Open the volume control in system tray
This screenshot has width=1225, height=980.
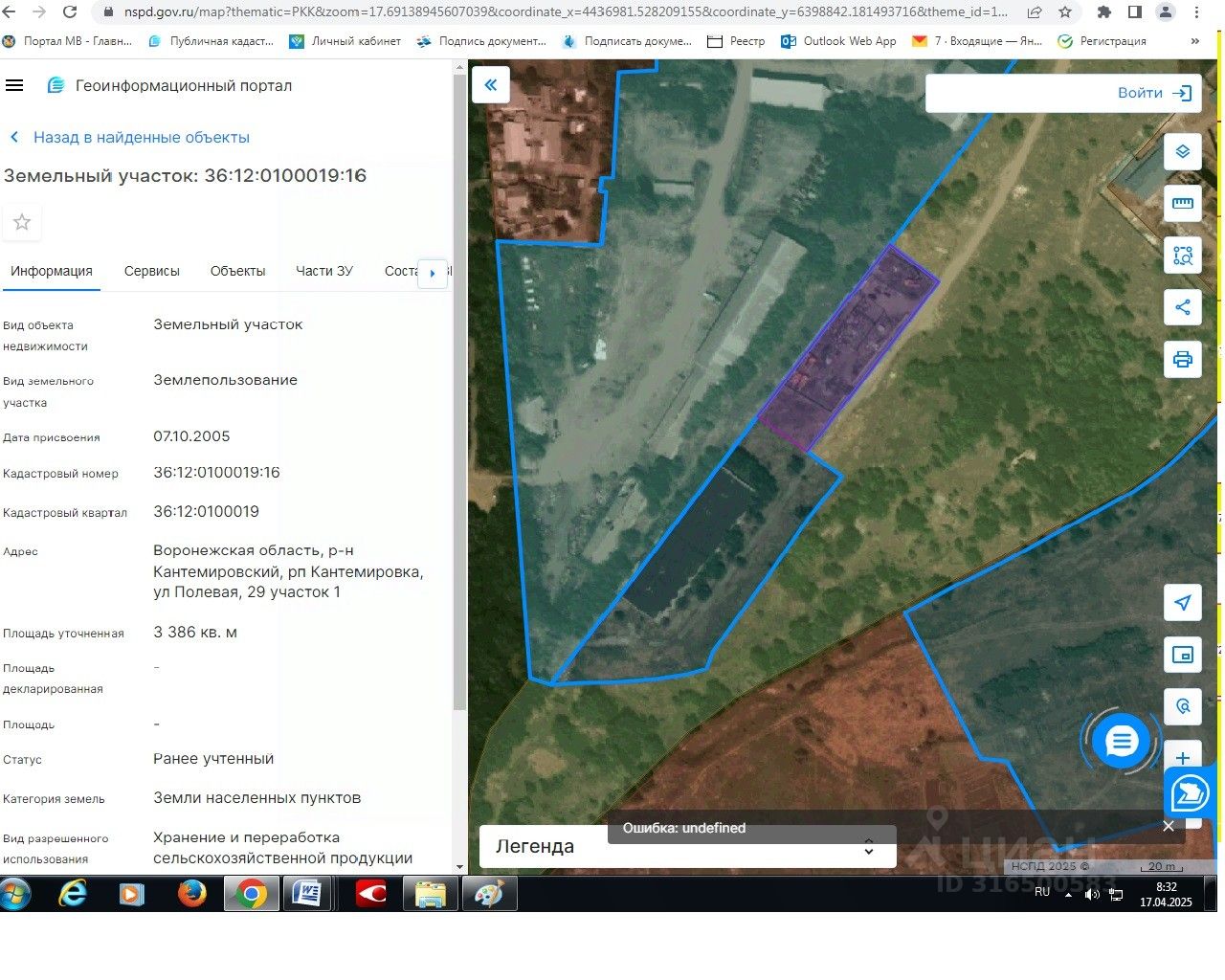click(x=1092, y=894)
